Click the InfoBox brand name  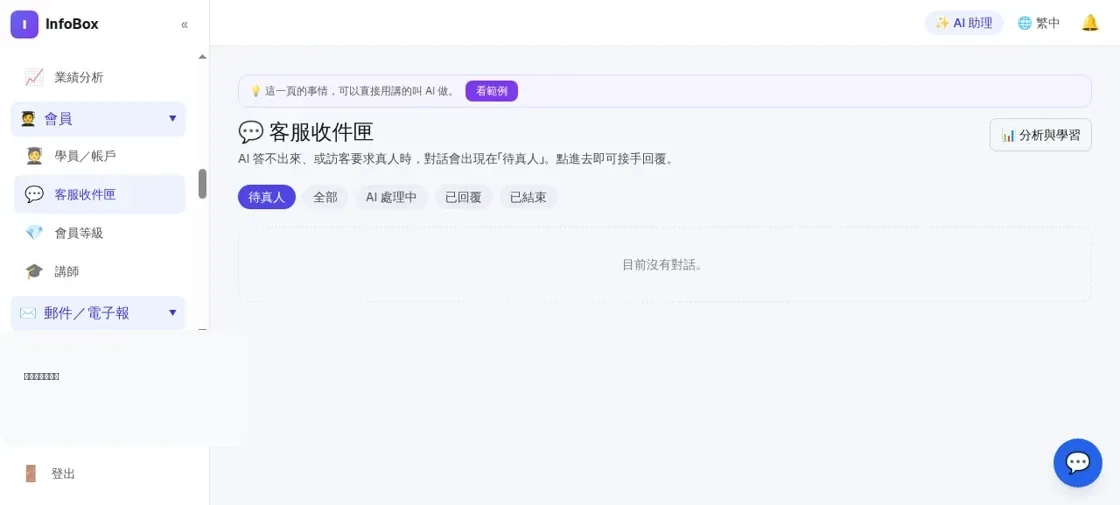tap(72, 24)
